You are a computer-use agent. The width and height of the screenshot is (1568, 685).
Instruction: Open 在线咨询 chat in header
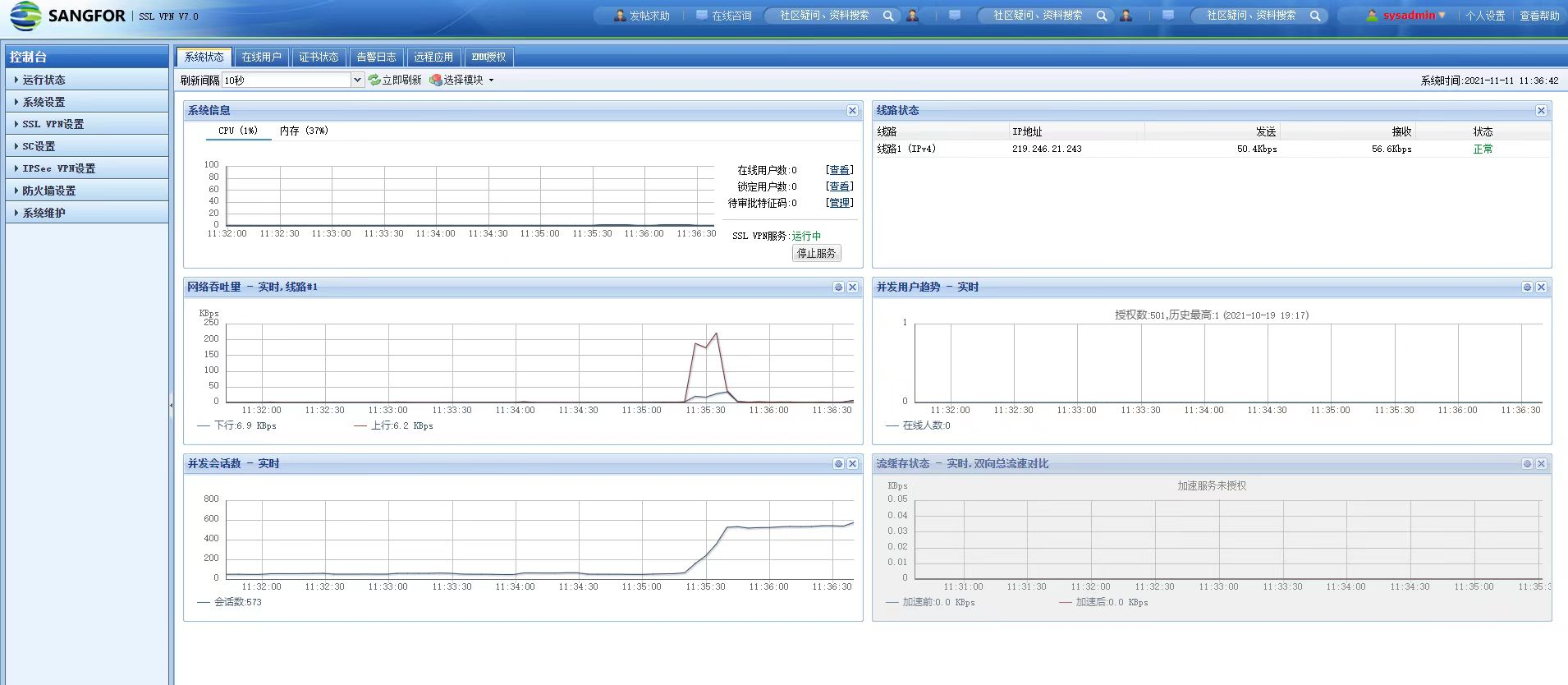[x=723, y=16]
